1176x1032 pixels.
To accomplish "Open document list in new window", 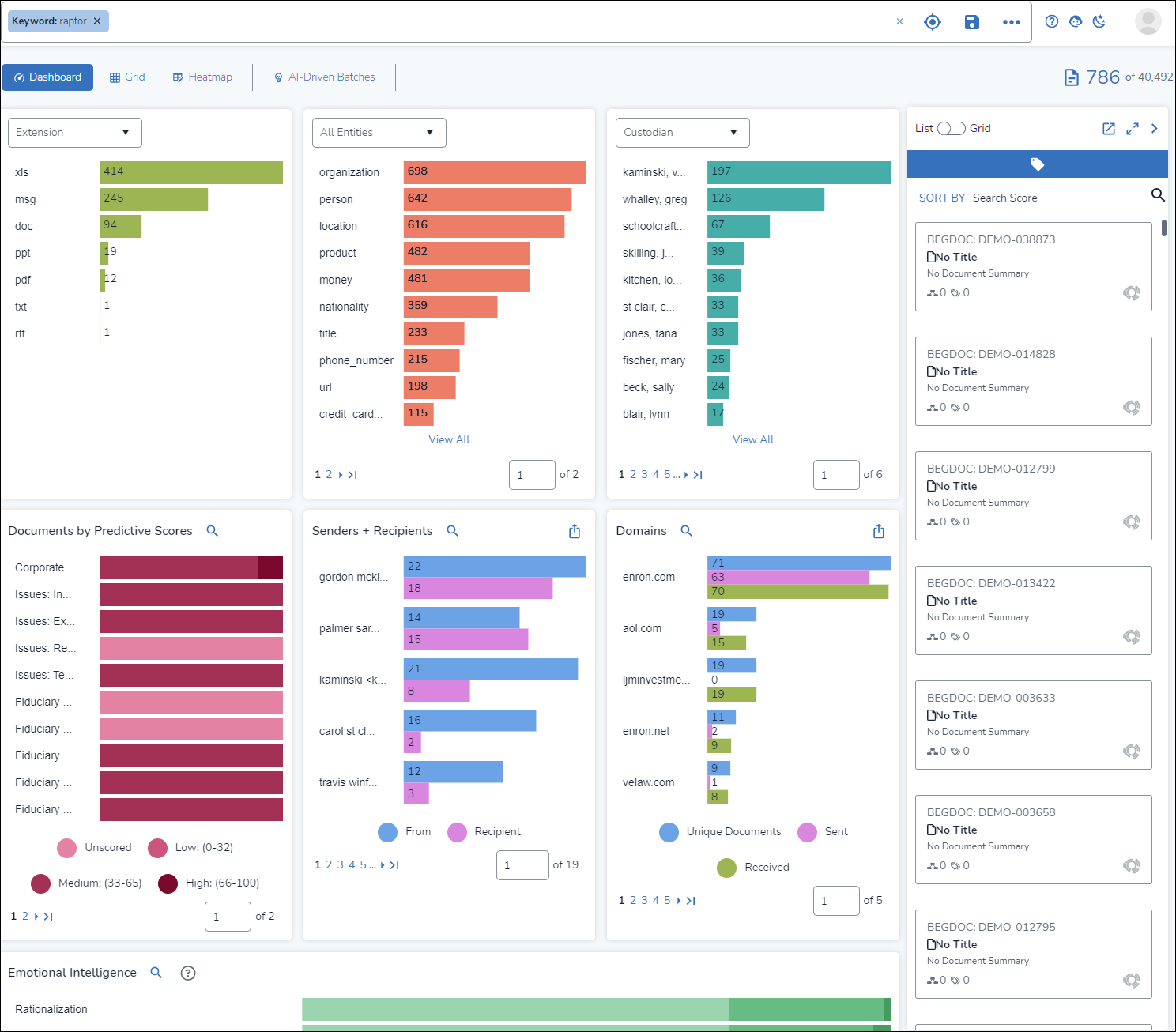I will tap(1109, 129).
